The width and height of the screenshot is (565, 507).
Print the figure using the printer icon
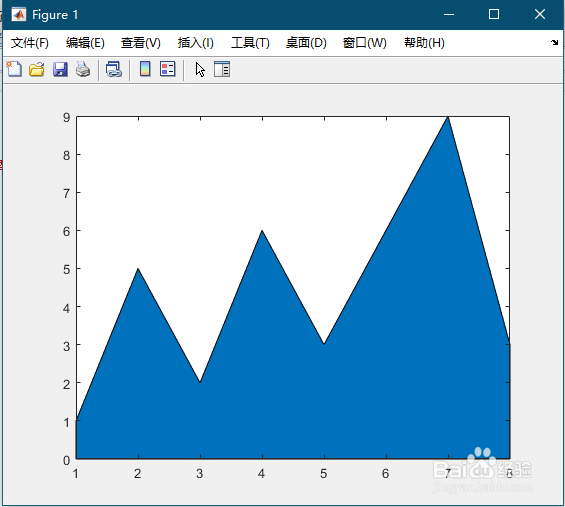(x=83, y=69)
